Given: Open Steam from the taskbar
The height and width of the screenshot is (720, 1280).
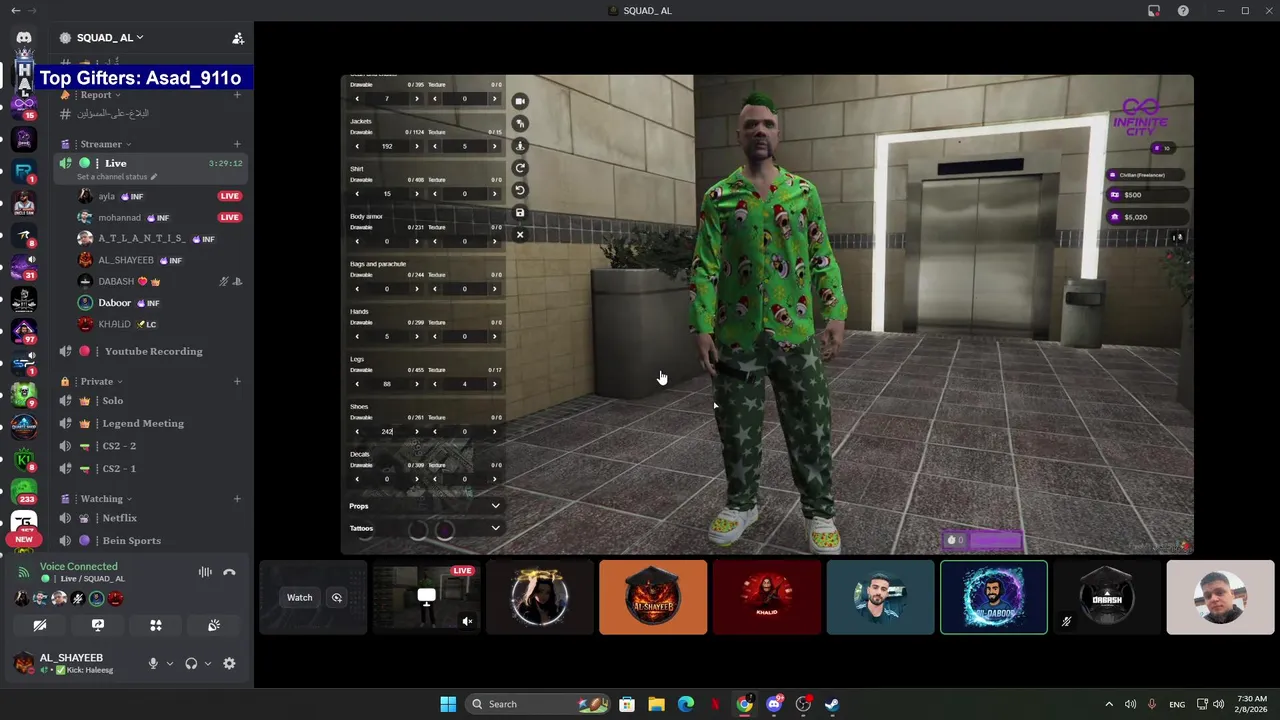Looking at the screenshot, I should coord(832,704).
